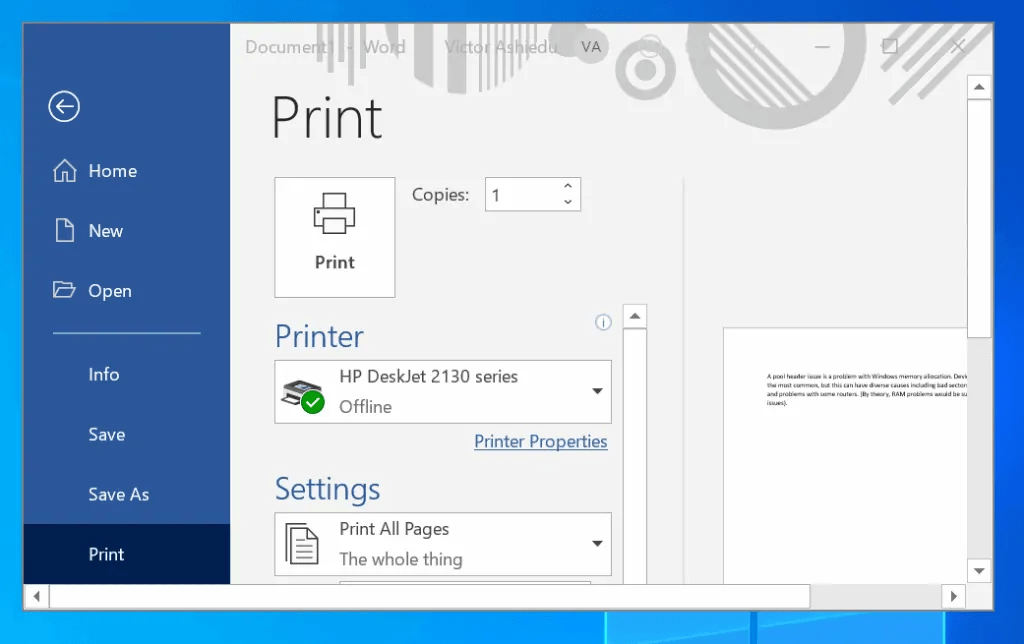
Task: Select the large Print button icon
Action: (334, 213)
